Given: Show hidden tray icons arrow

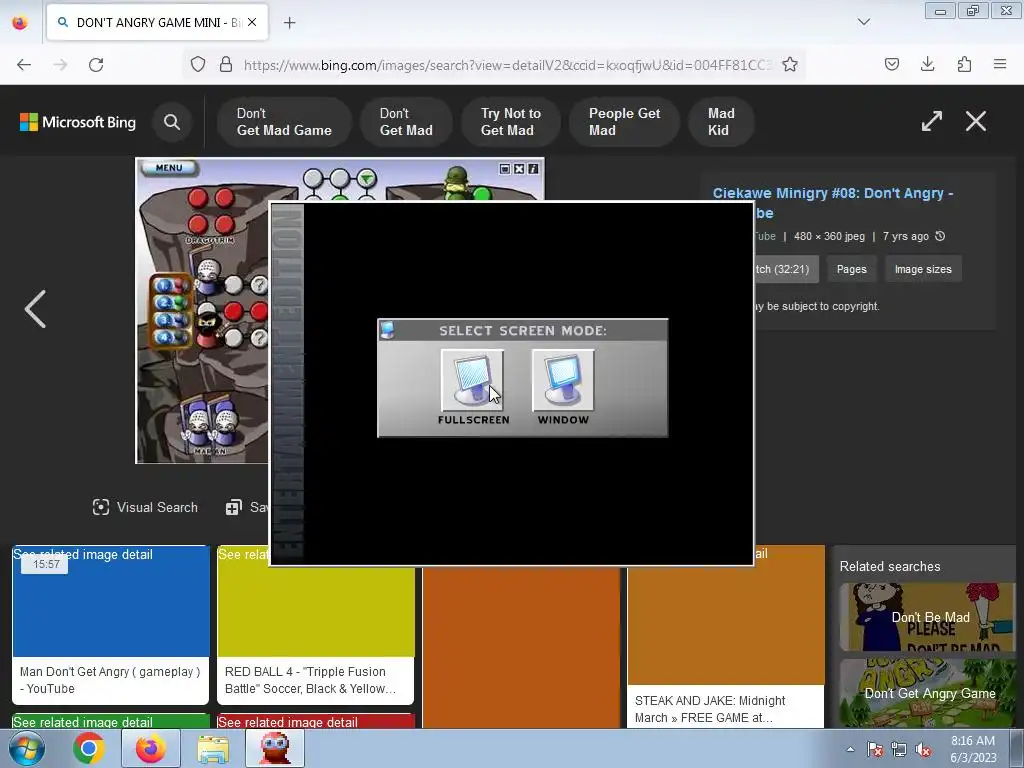Looking at the screenshot, I should [850, 749].
